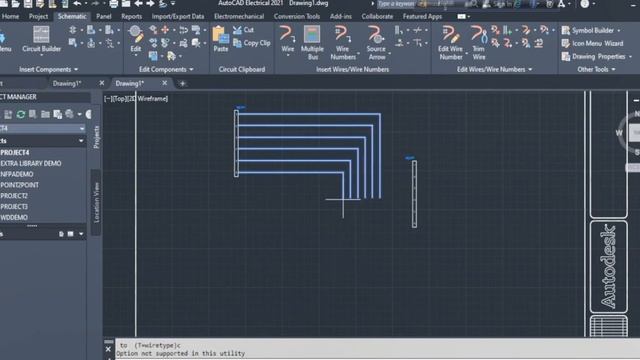The image size is (640, 360).
Task: Open the Circuit Builder dropdown arrow
Action: (41, 55)
